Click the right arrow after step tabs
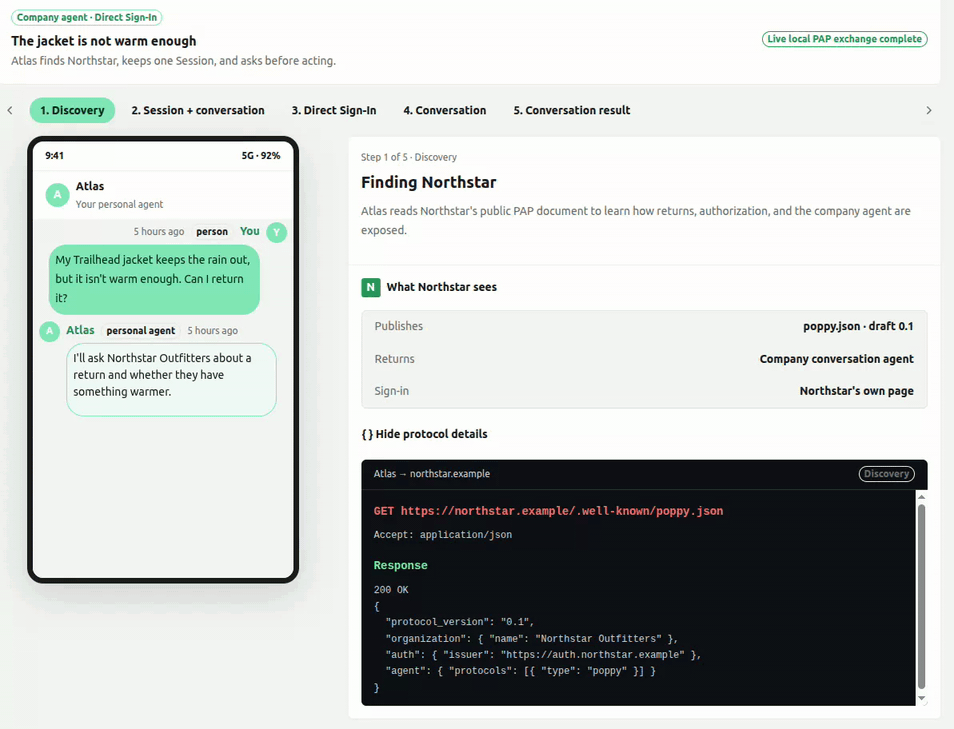The height and width of the screenshot is (729, 954). [928, 111]
